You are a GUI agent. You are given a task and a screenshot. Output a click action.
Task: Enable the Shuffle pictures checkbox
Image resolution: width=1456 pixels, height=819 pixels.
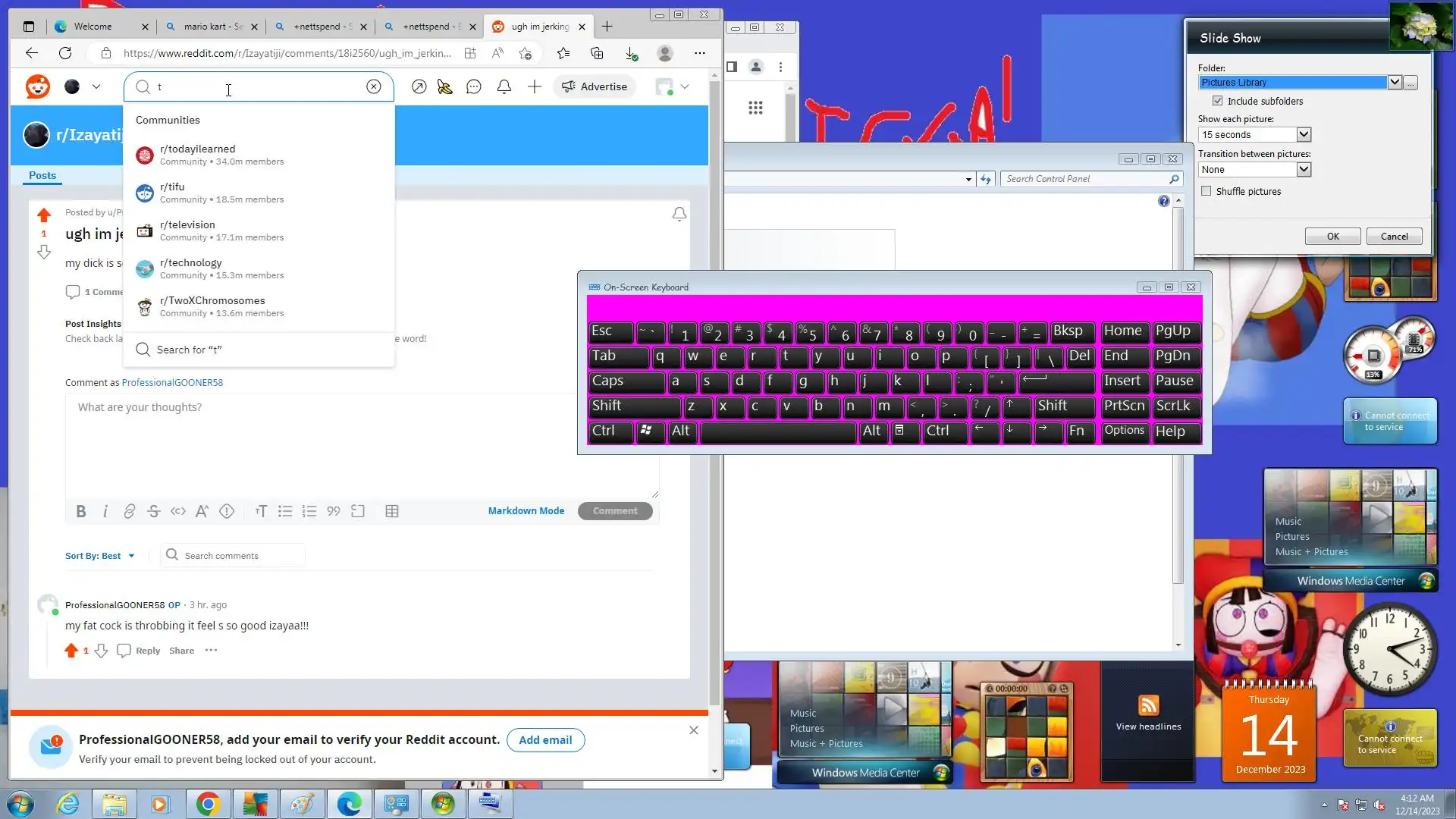[x=1207, y=191]
